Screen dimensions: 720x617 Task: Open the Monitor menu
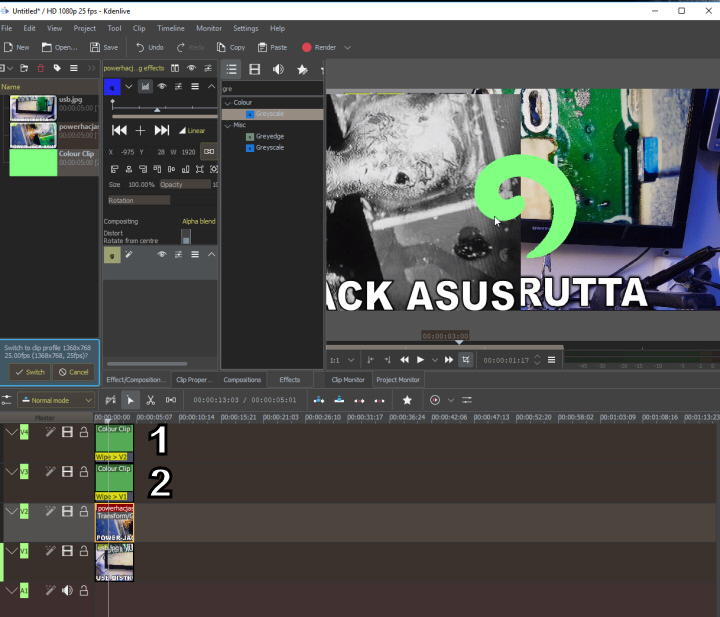209,28
